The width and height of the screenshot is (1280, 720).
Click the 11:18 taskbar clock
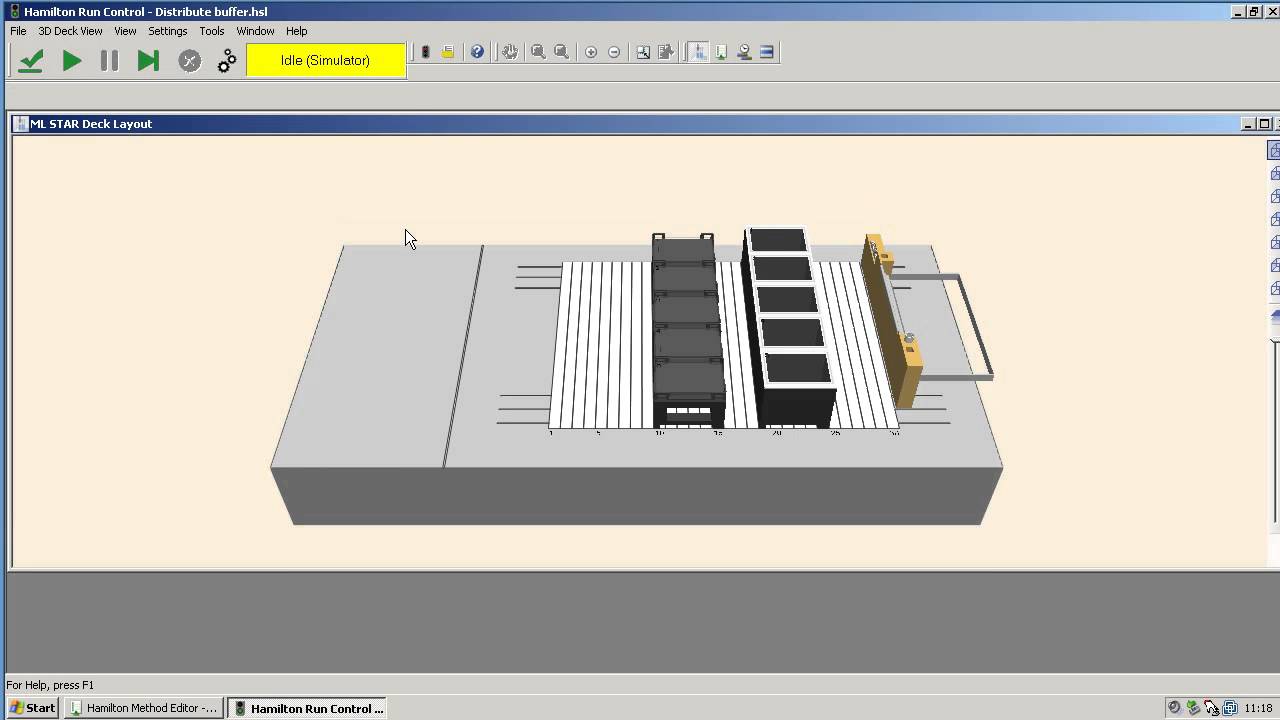[x=1258, y=708]
